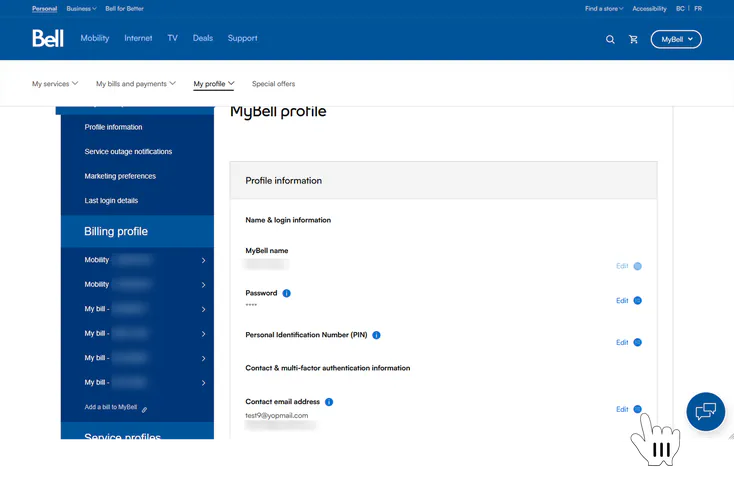Open Service outage notifications in sidebar

[128, 152]
